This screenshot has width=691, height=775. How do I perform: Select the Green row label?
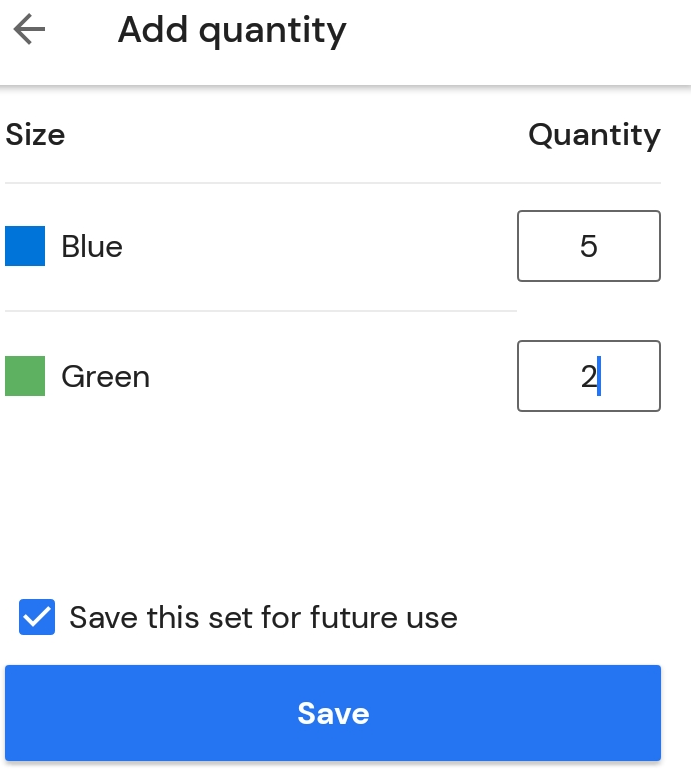105,376
